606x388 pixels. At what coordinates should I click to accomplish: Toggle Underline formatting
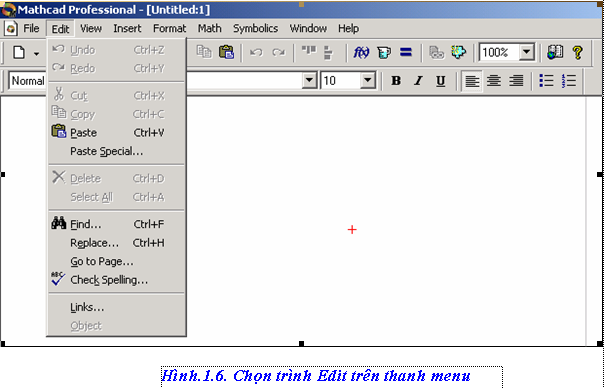[x=440, y=81]
